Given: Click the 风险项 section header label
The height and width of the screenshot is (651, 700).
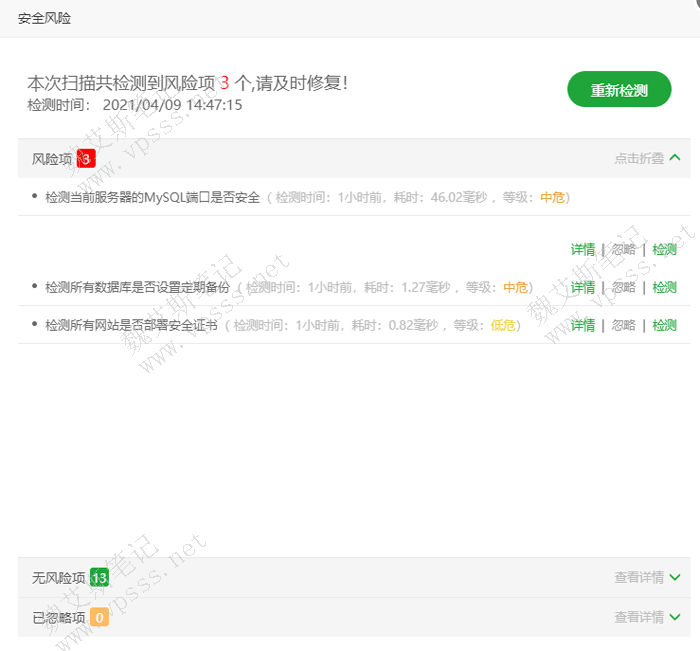Looking at the screenshot, I should tap(52, 159).
